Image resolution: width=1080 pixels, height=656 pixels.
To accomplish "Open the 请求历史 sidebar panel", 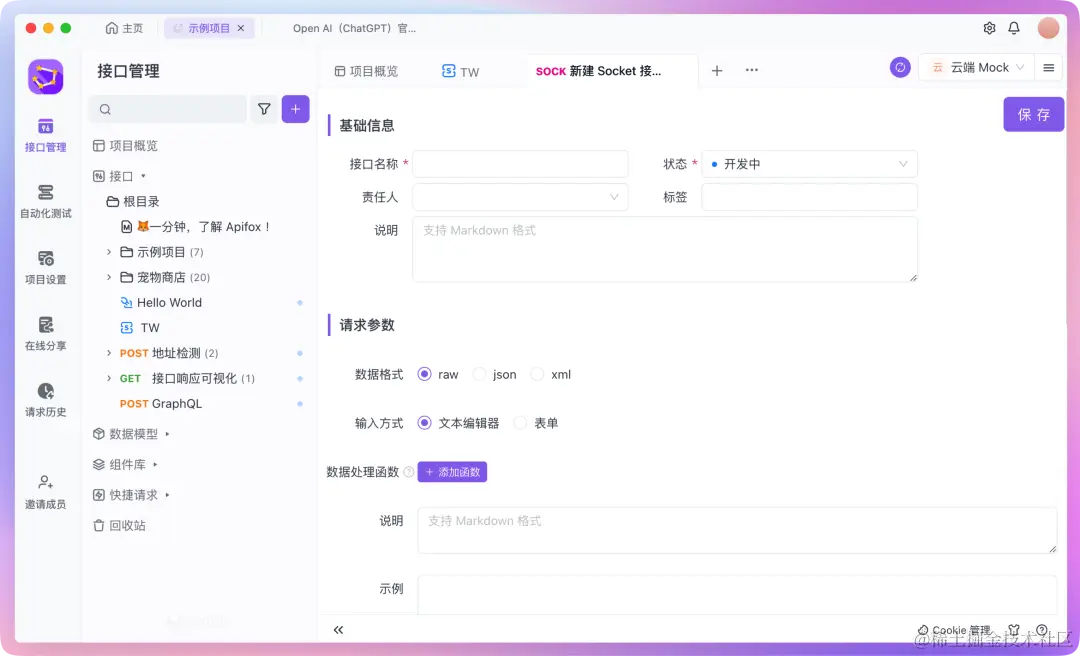I will [45, 398].
